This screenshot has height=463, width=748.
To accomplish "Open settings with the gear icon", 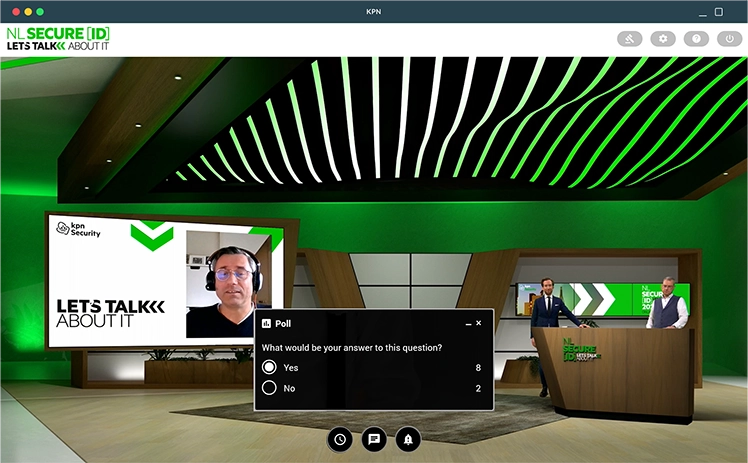I will tap(663, 39).
